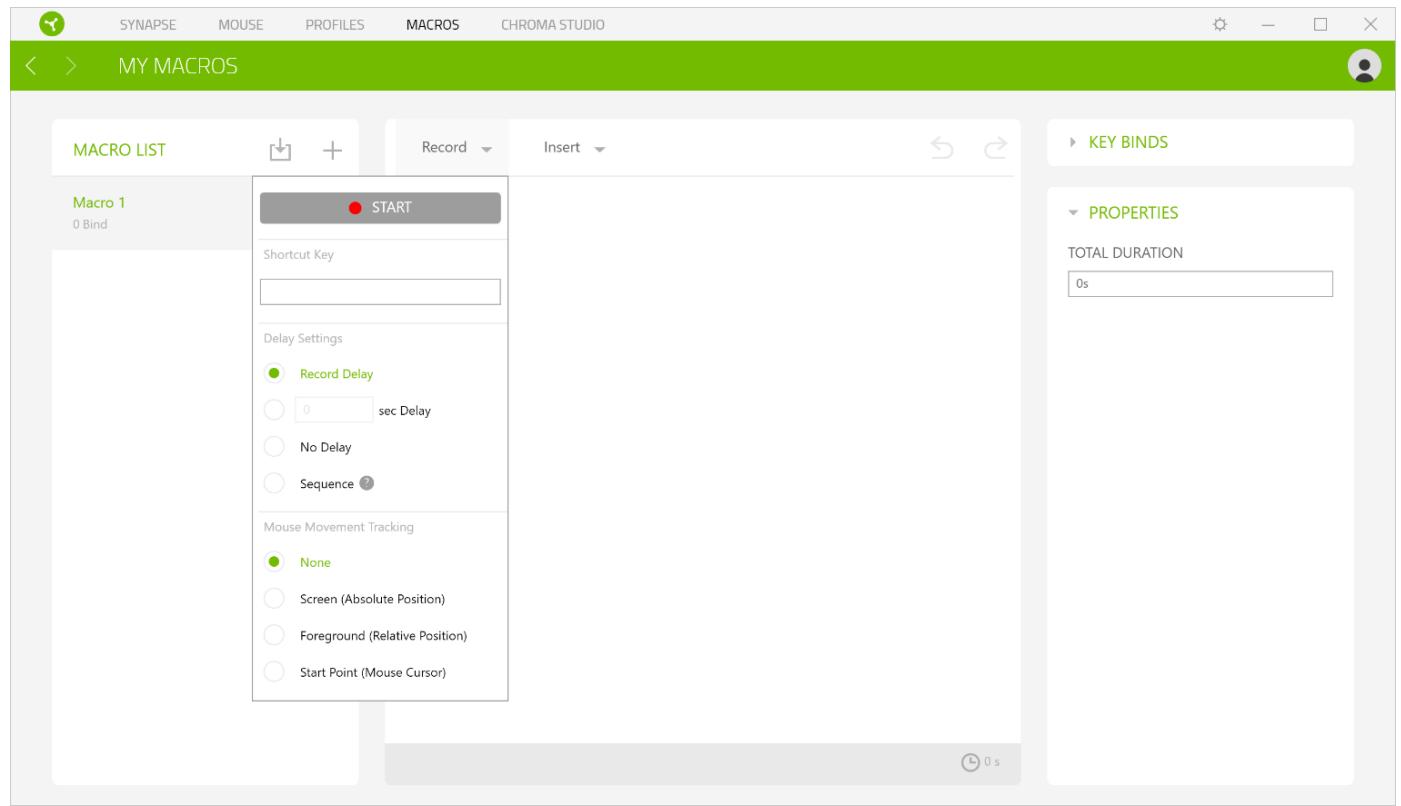Undo the last macro edit

point(940,148)
